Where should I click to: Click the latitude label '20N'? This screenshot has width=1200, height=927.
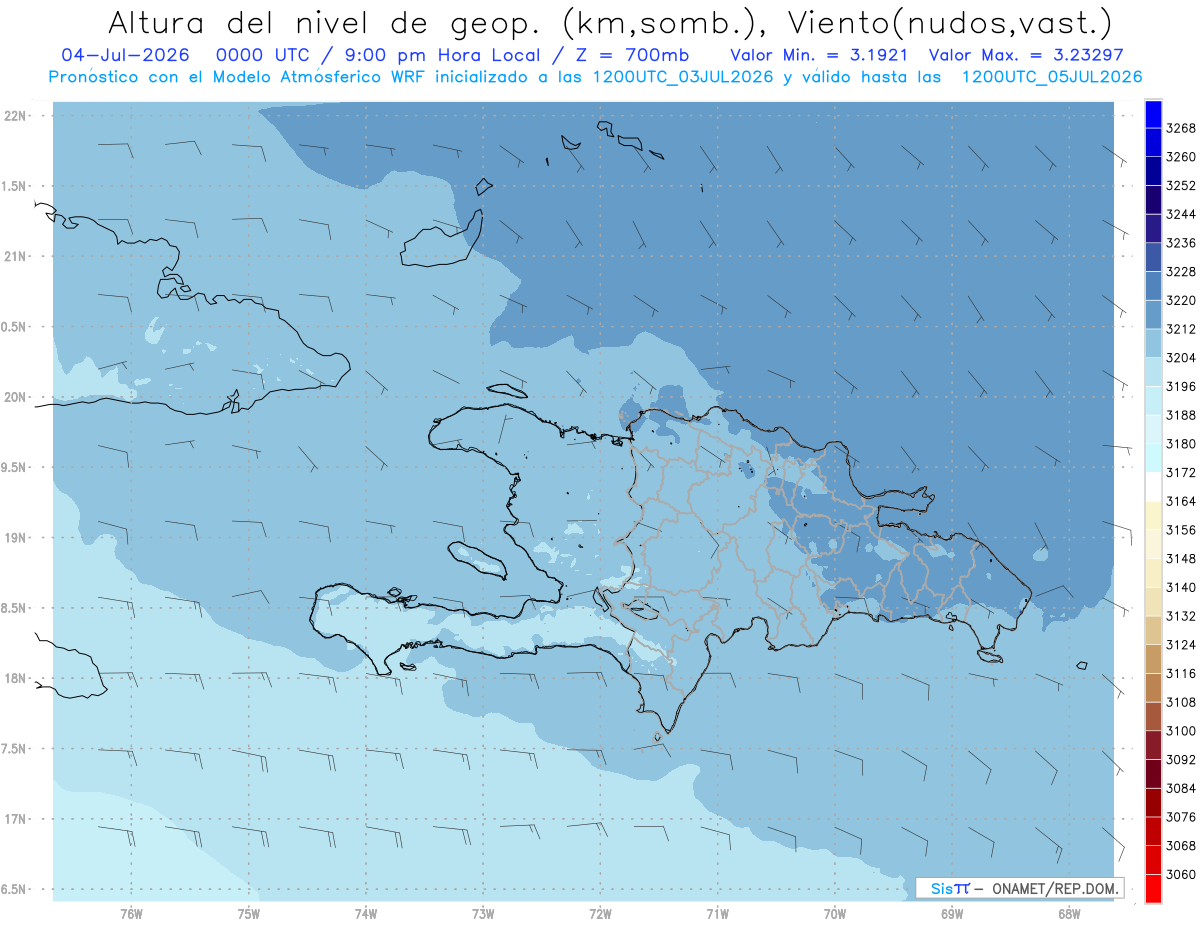(x=15, y=397)
